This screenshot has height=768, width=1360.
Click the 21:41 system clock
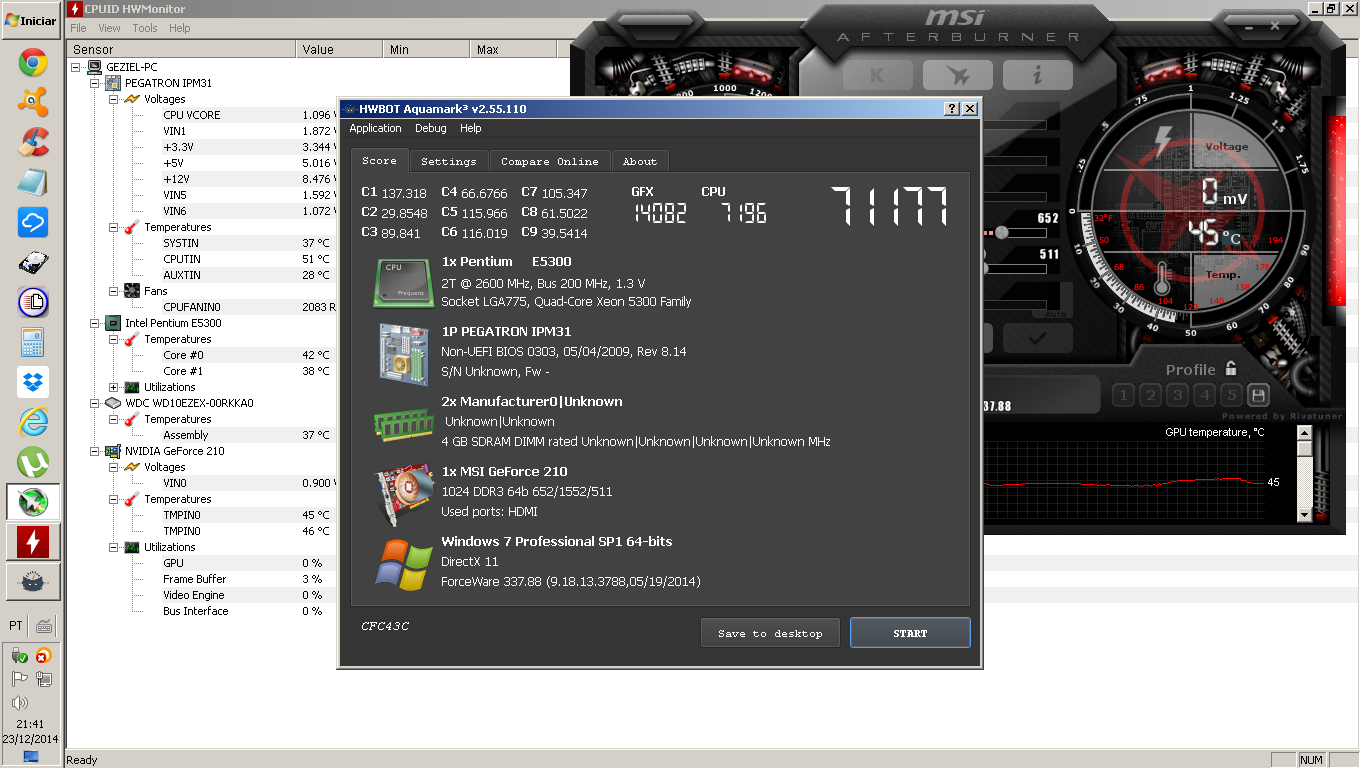coord(30,724)
